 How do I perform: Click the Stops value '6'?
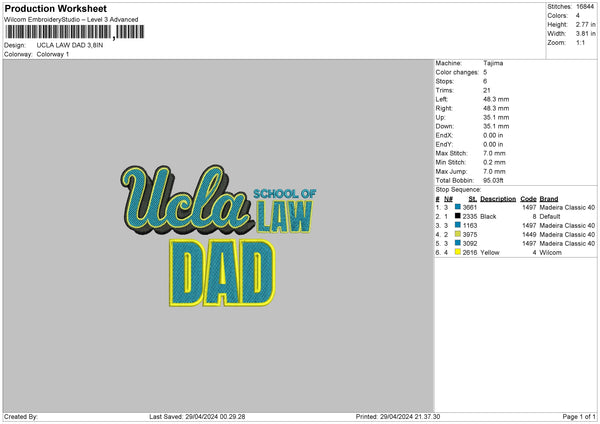tap(485, 82)
